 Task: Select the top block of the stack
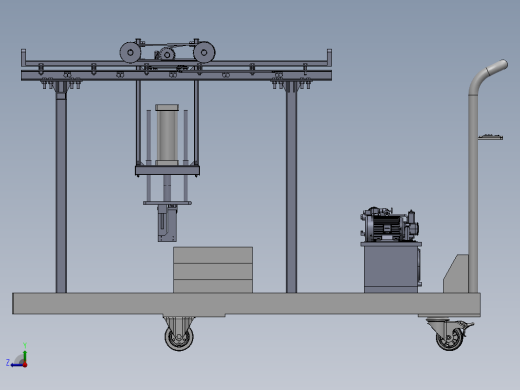213,255
